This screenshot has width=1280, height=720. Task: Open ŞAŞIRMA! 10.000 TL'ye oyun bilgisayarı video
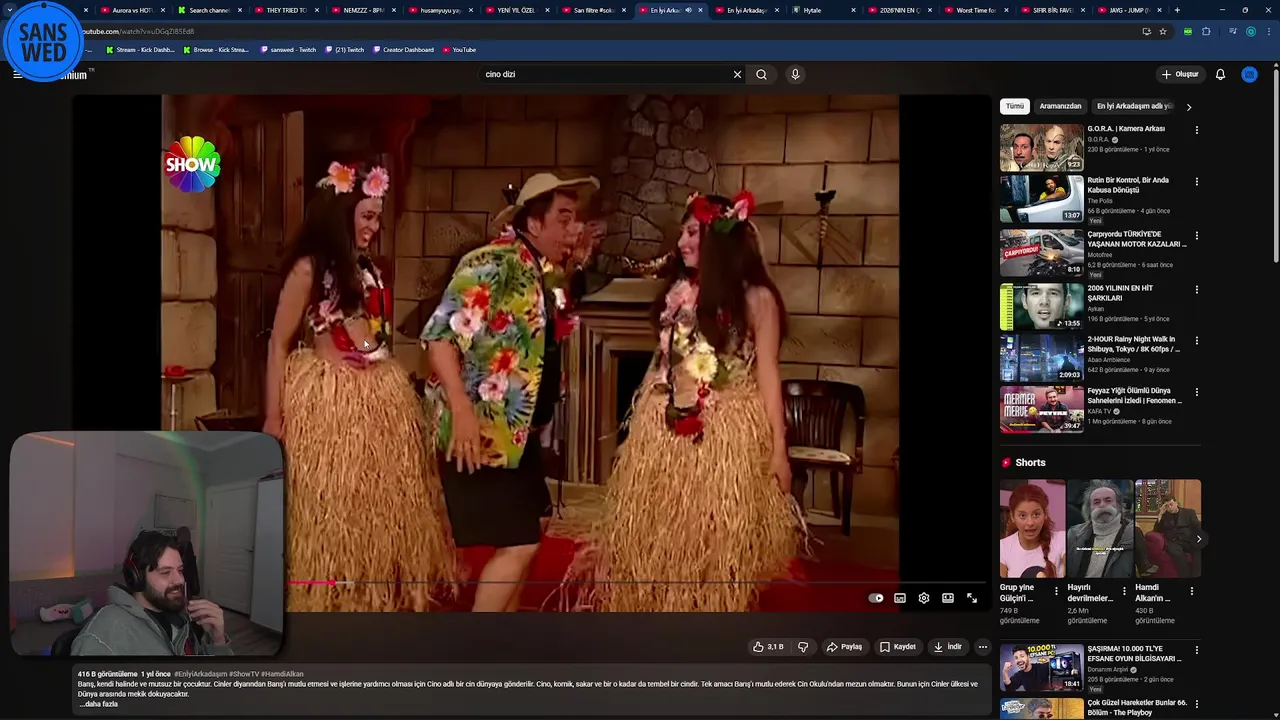pos(1041,667)
